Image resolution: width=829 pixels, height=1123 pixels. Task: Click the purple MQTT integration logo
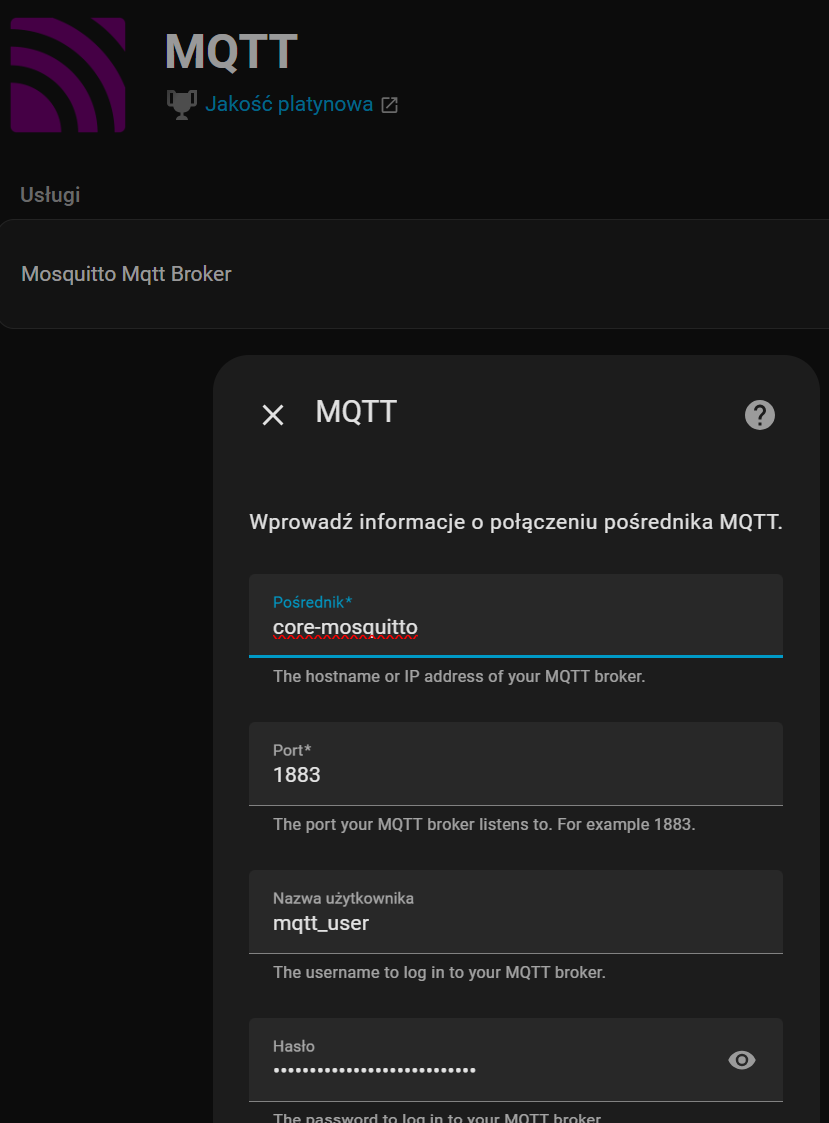[68, 75]
